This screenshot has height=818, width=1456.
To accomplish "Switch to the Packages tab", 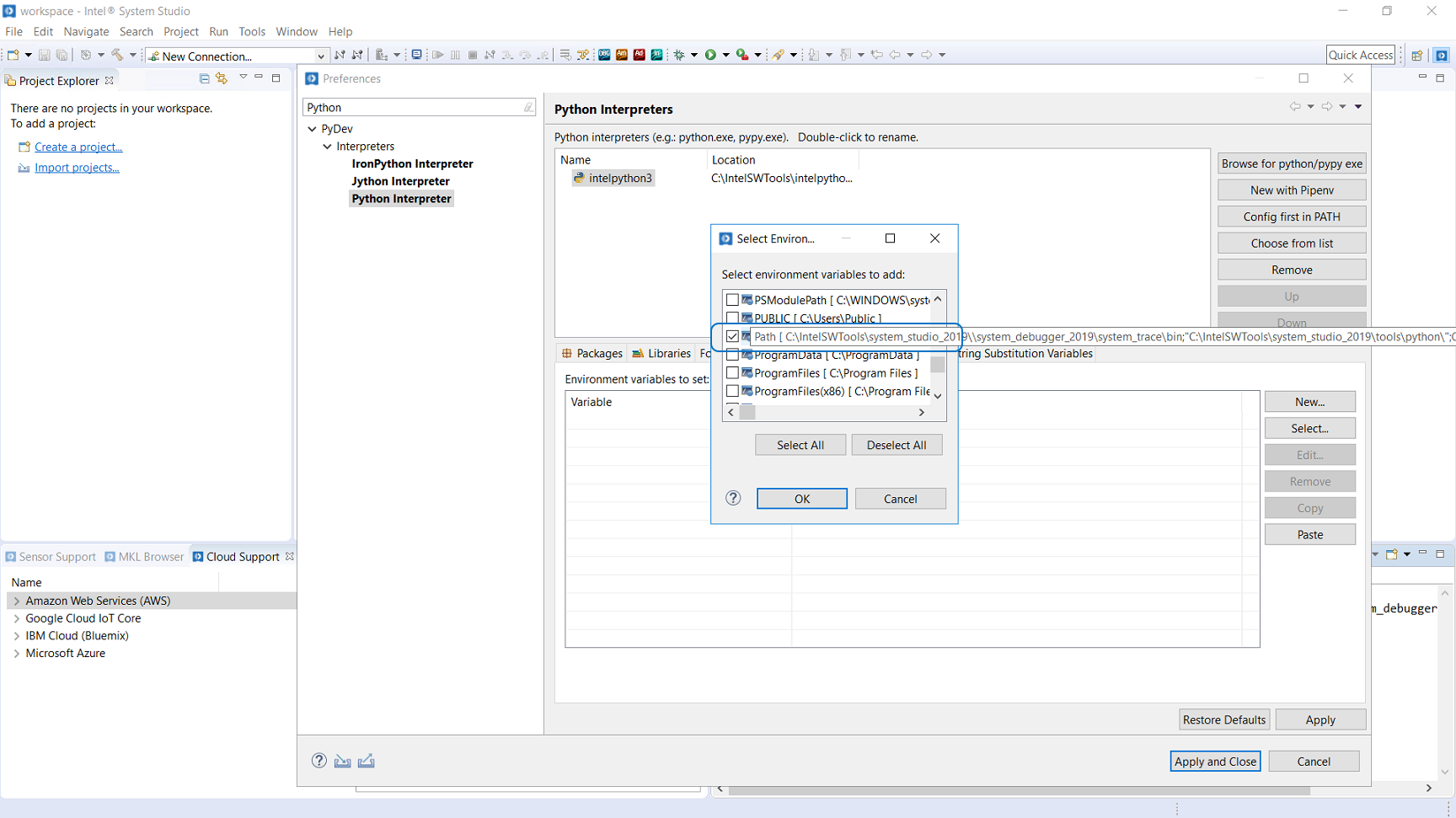I will click(x=592, y=353).
